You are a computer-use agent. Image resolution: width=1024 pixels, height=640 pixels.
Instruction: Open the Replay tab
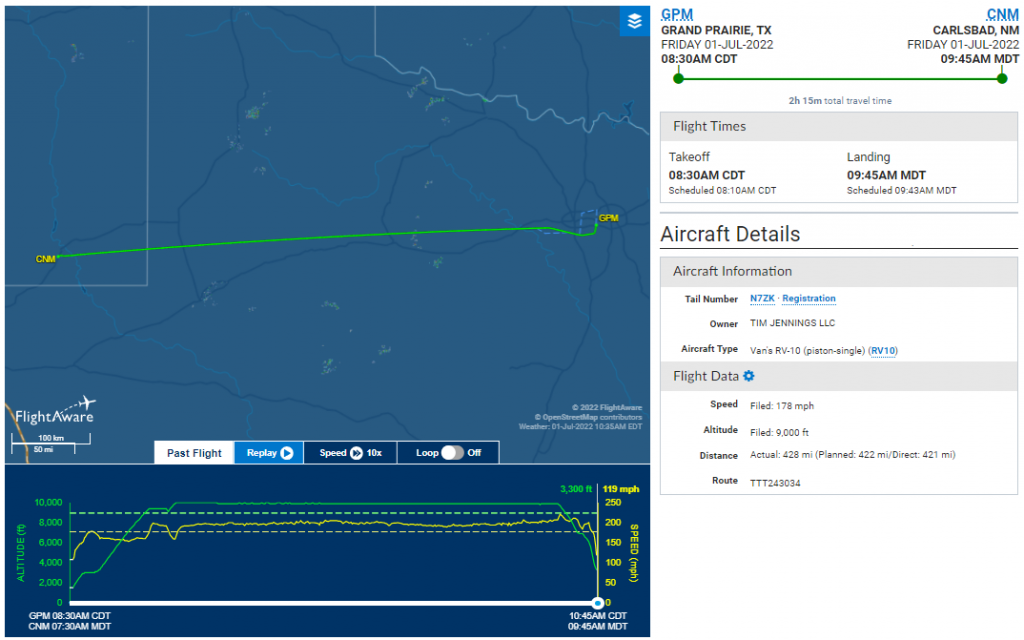268,453
